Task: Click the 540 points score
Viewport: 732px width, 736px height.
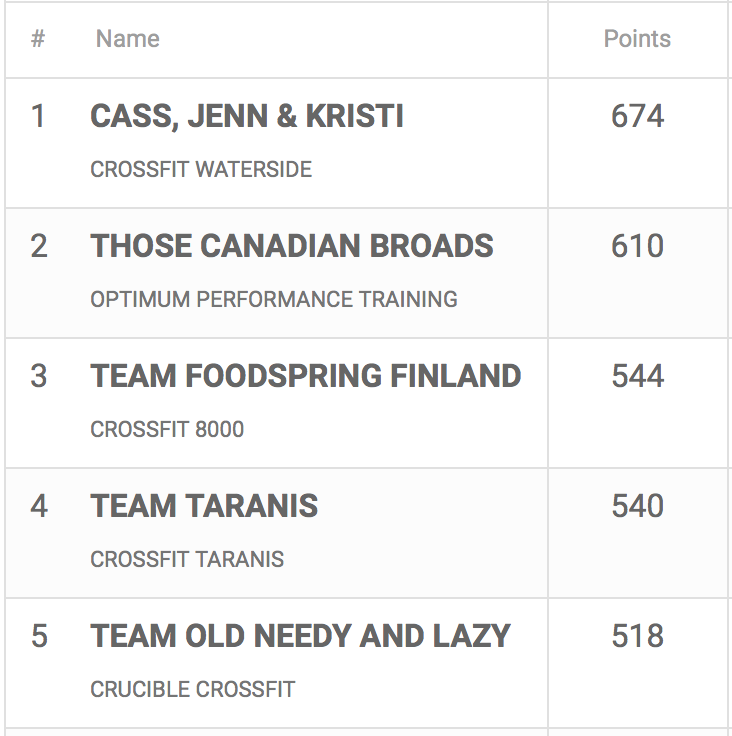Action: (x=637, y=506)
